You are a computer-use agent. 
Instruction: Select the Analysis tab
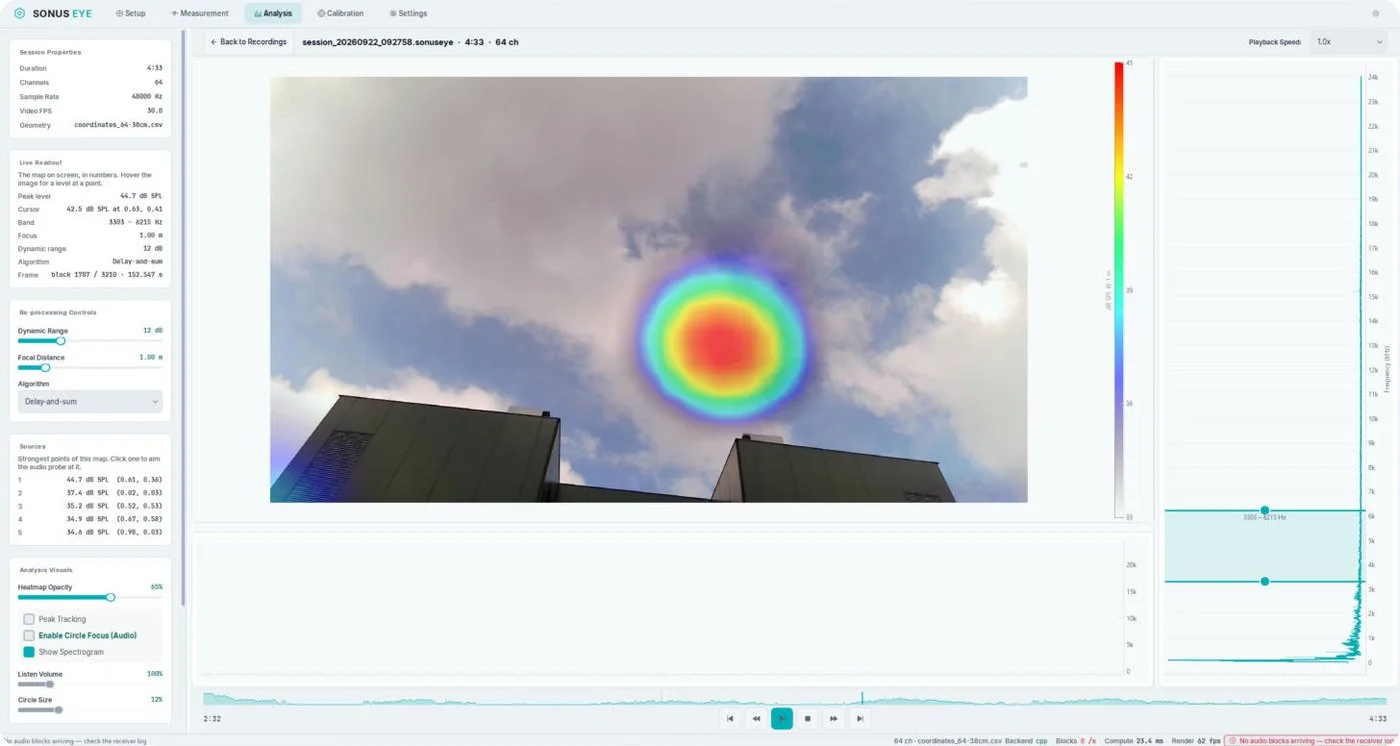273,14
